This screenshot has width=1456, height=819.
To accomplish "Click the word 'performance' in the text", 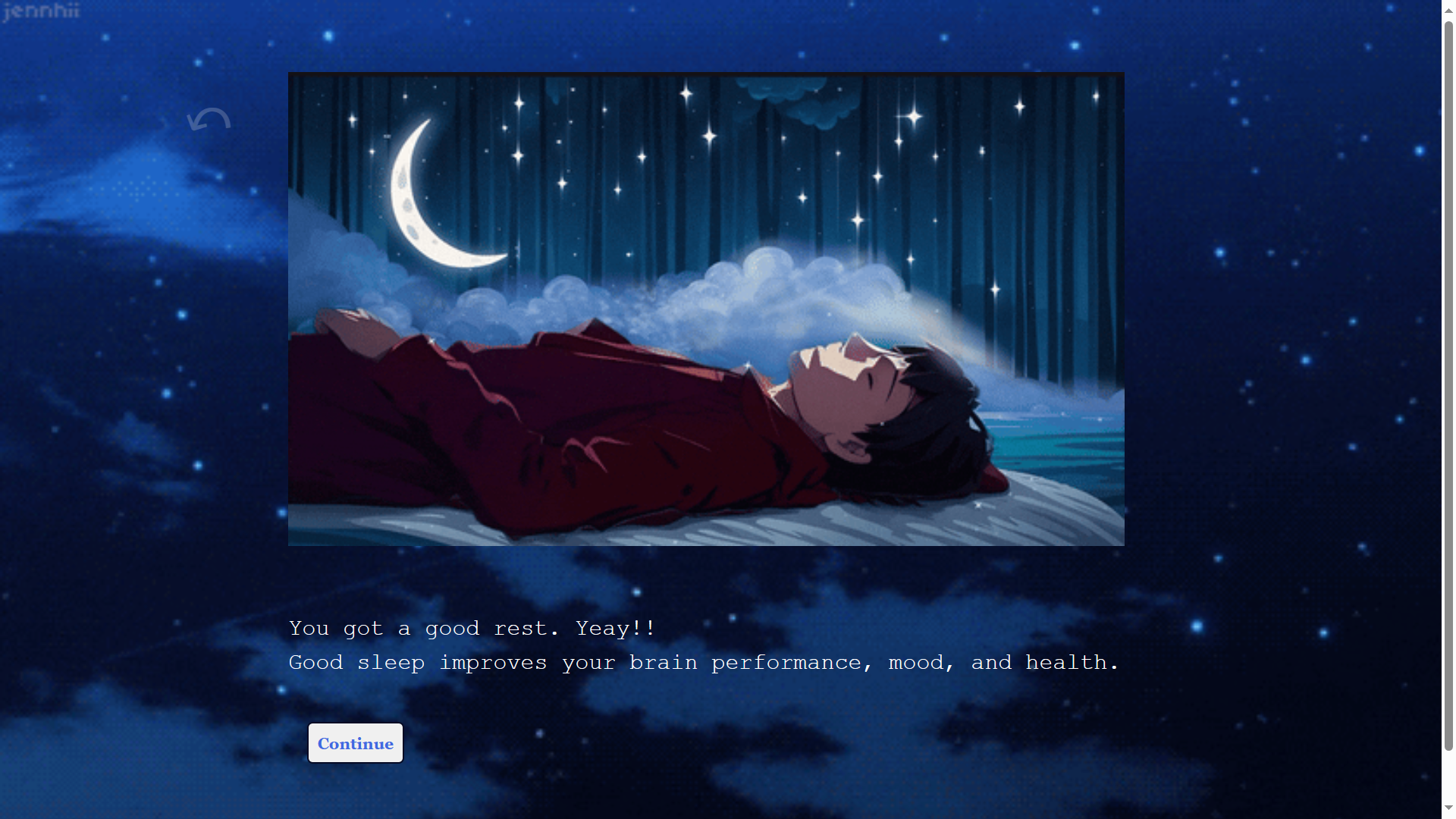I will click(786, 664).
